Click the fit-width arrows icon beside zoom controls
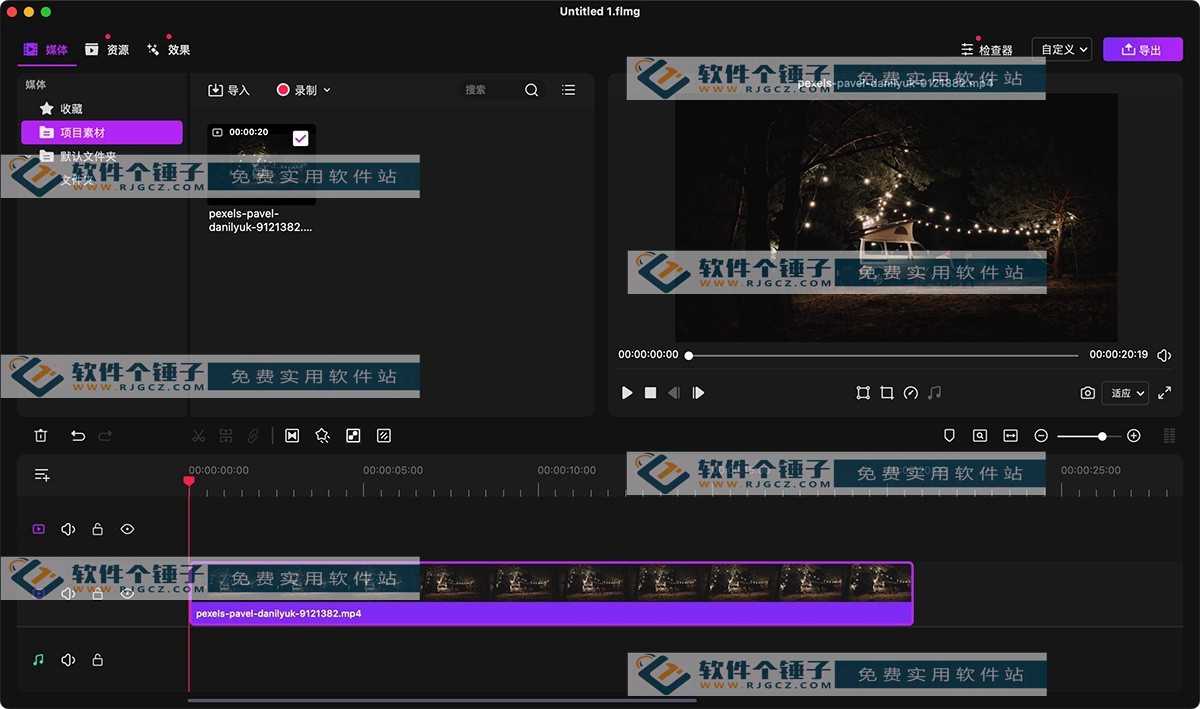 [x=1010, y=436]
